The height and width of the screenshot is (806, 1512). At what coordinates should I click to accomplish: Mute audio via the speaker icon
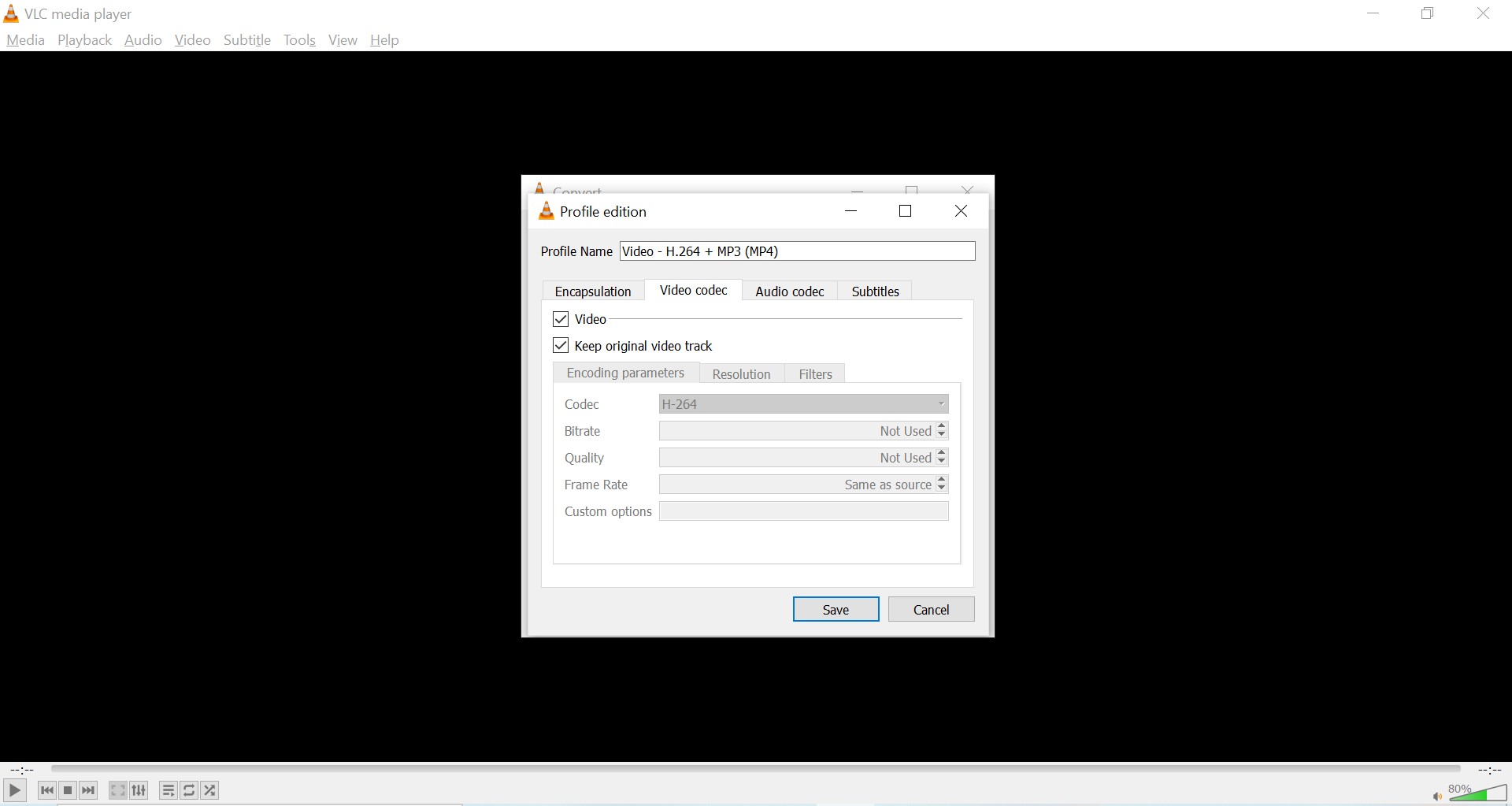tap(1436, 796)
